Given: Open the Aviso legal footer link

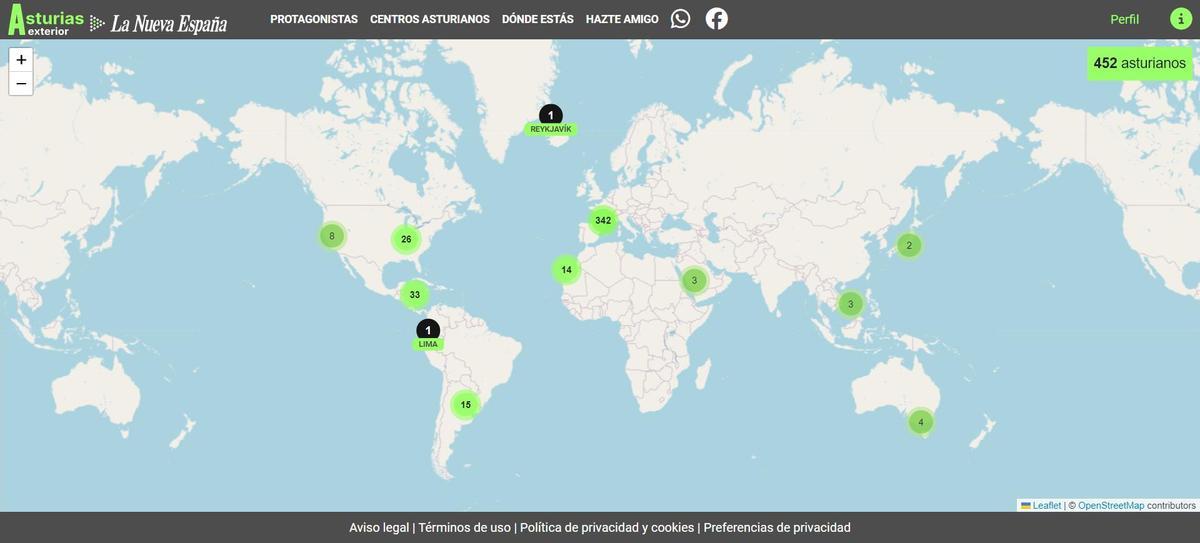Looking at the screenshot, I should pos(379,527).
